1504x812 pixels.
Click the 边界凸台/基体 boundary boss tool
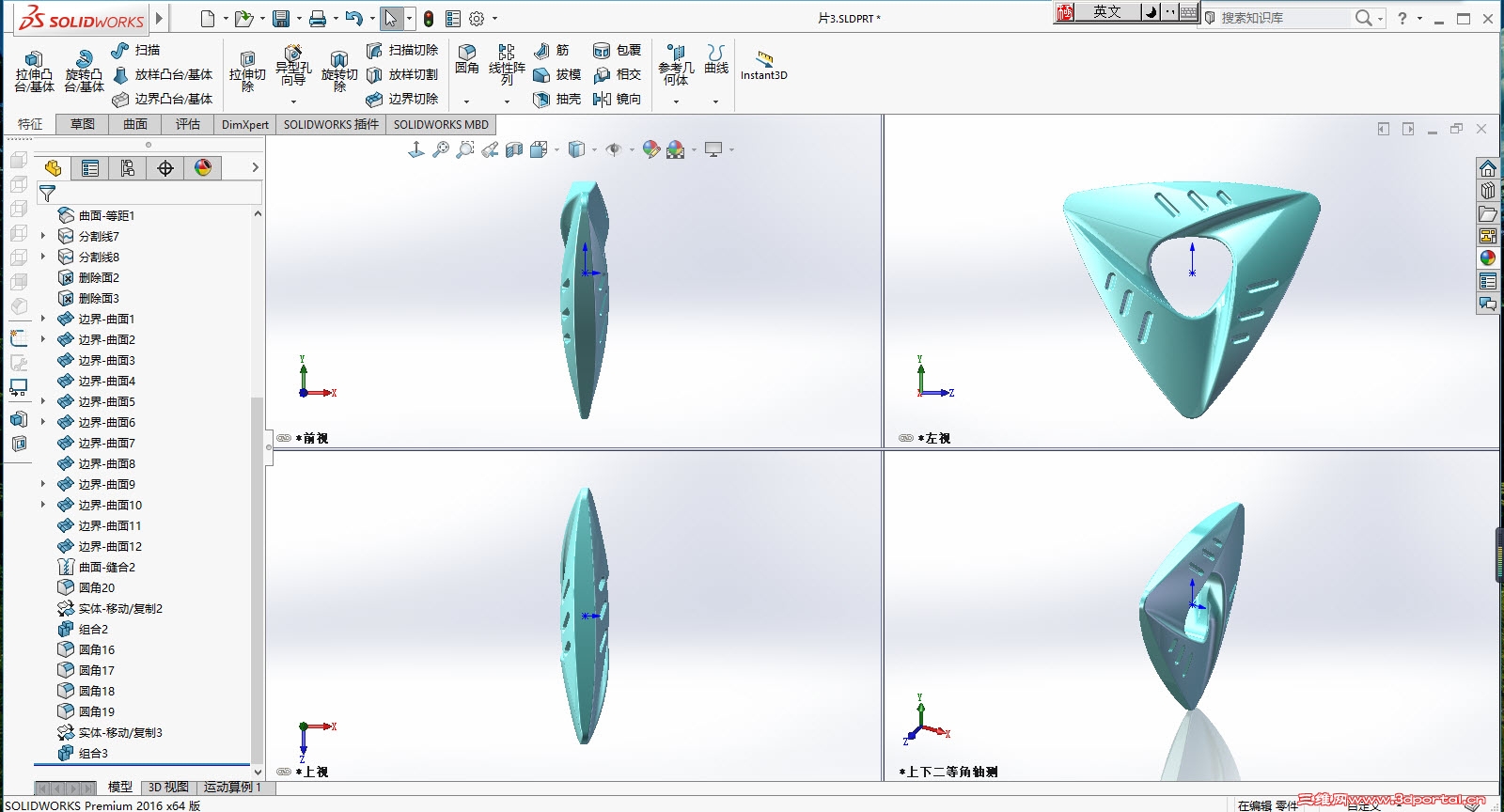tap(163, 99)
